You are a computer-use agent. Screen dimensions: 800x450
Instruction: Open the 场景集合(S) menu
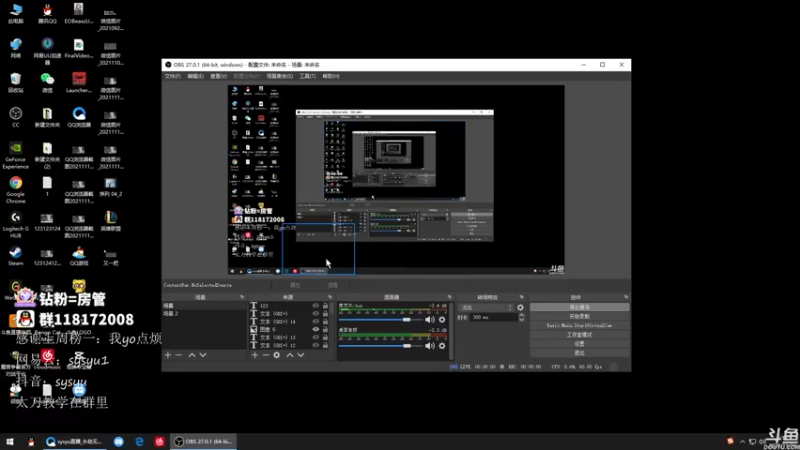280,76
